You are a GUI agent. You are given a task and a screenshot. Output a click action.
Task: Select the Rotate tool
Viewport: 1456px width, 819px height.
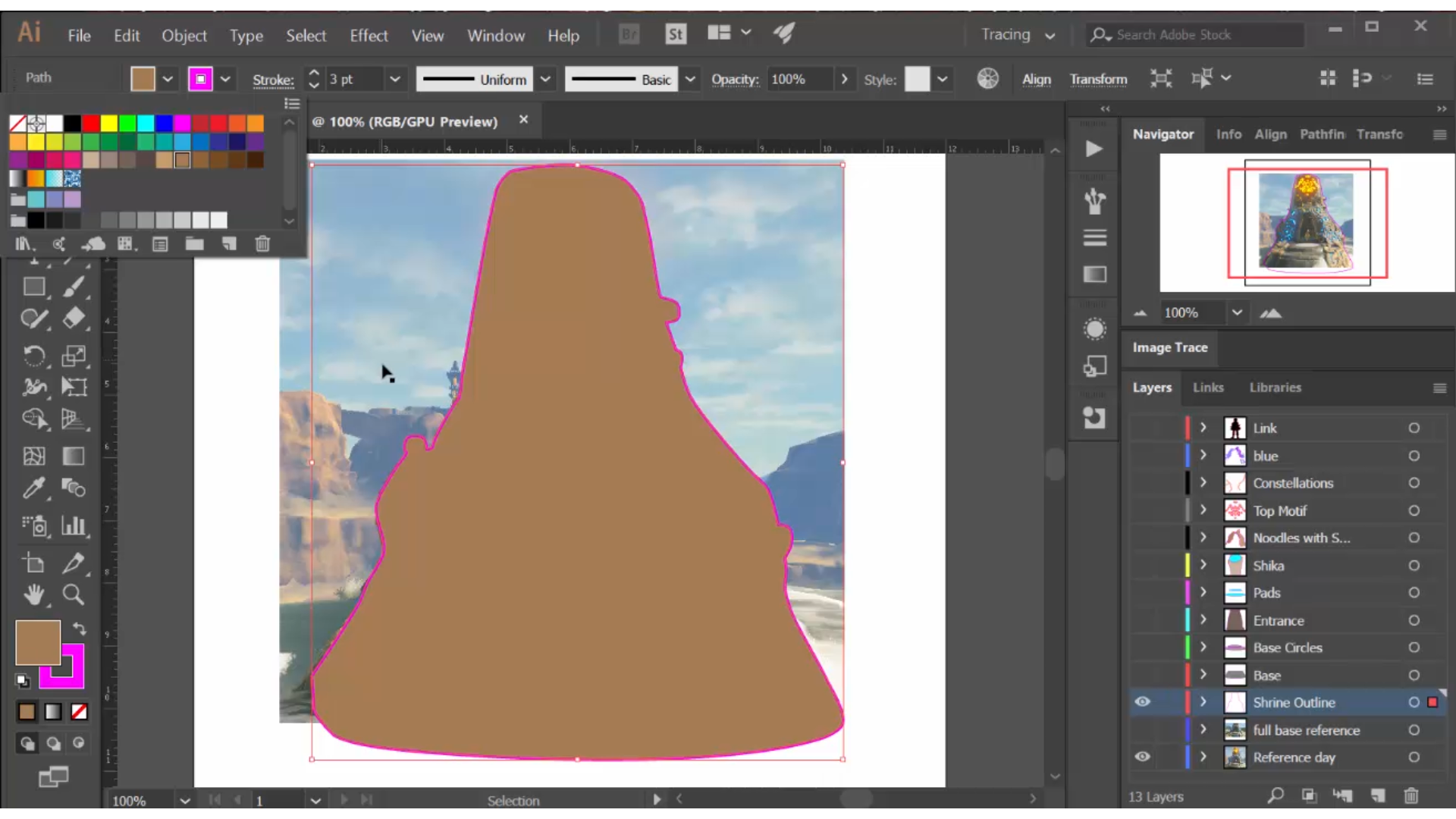(x=33, y=356)
